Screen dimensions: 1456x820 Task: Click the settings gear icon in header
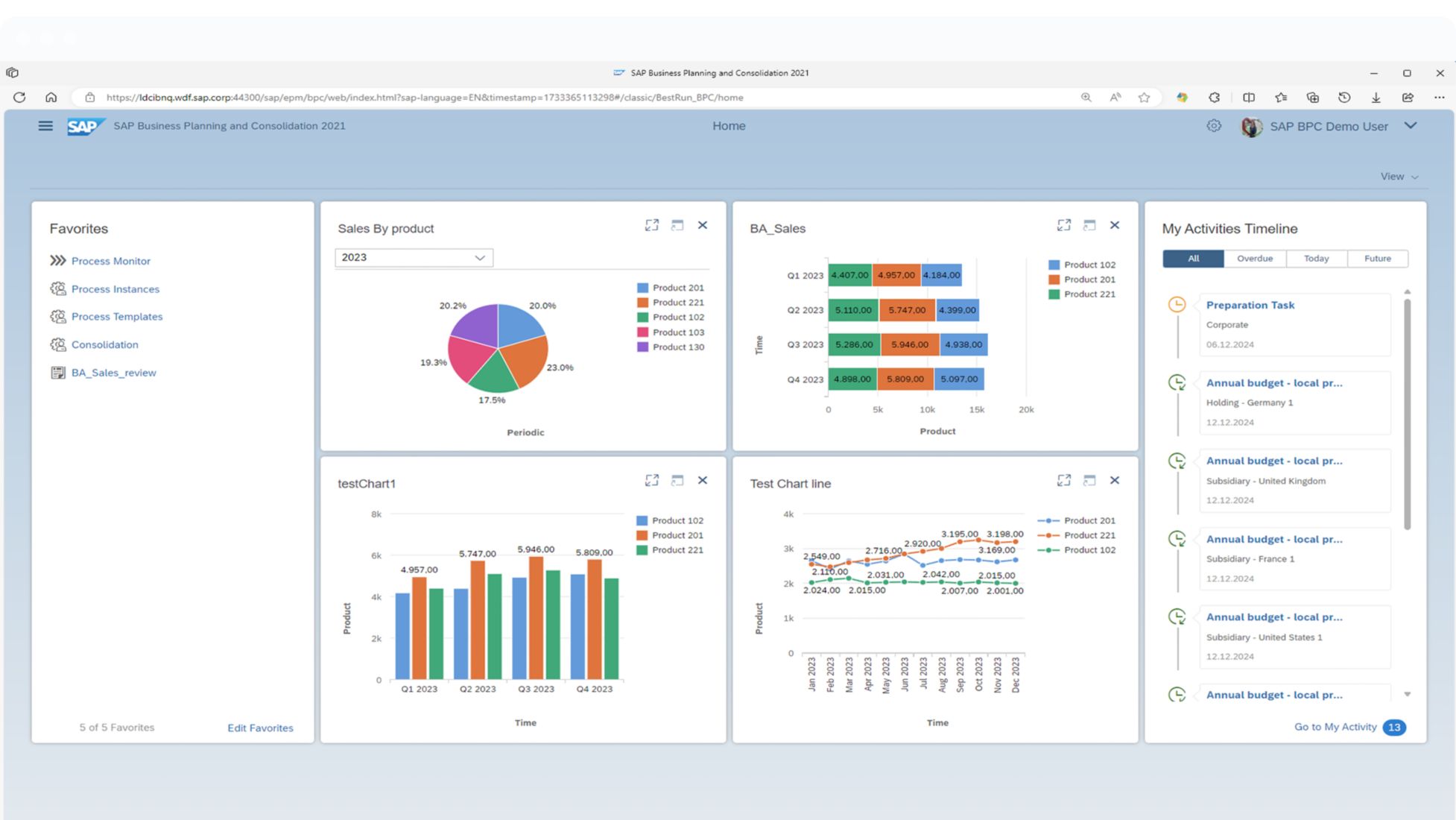pos(1214,126)
